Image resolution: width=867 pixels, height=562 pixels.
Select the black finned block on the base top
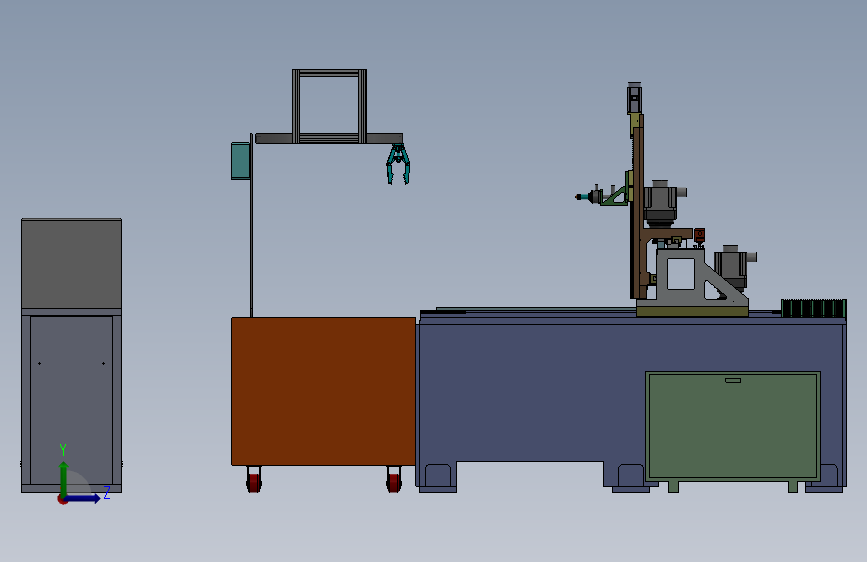[x=813, y=308]
